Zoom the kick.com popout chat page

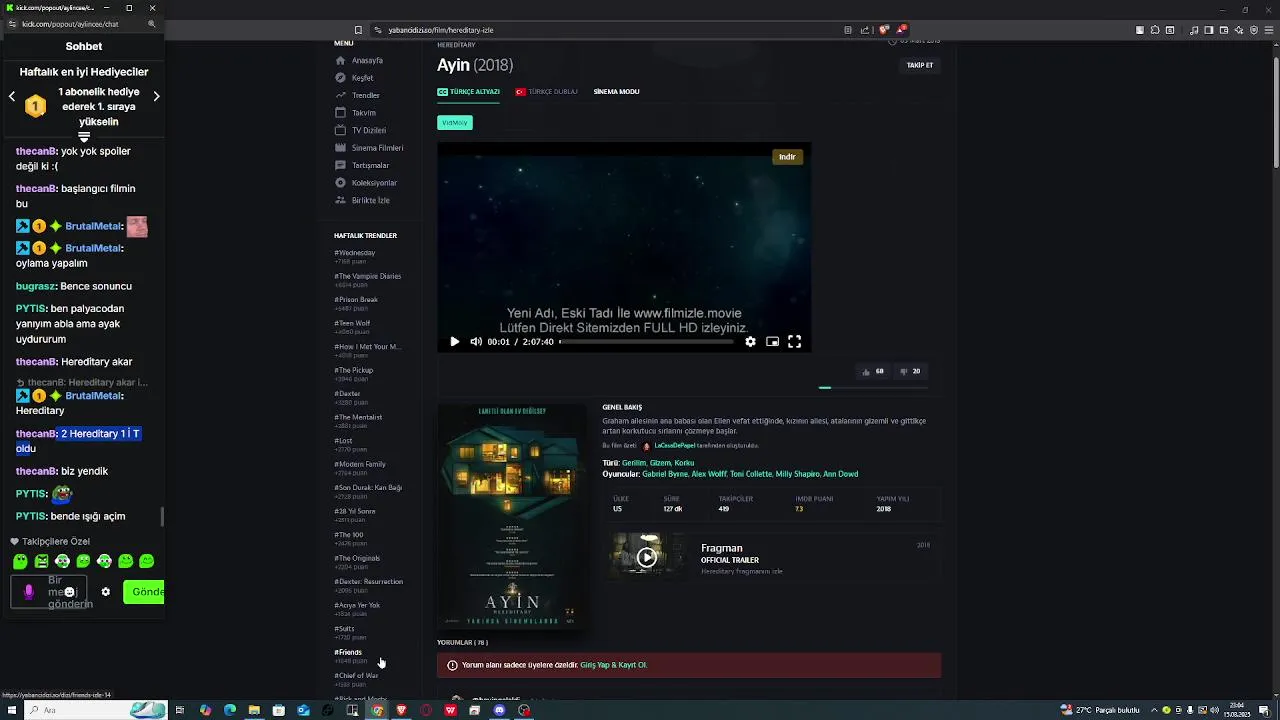pyautogui.click(x=151, y=23)
